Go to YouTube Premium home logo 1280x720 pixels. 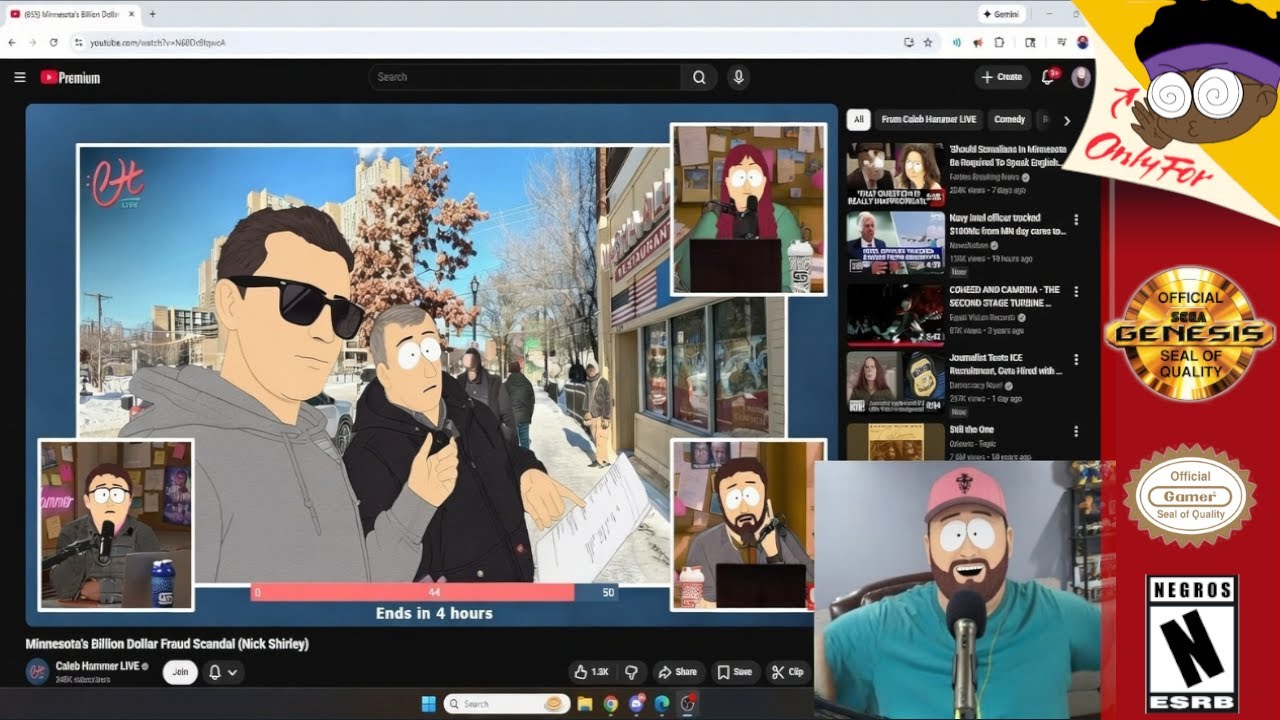70,77
